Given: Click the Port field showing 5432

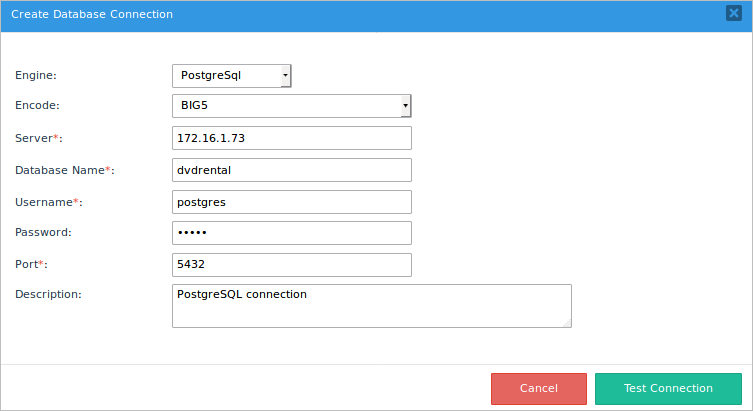Looking at the screenshot, I should click(292, 265).
